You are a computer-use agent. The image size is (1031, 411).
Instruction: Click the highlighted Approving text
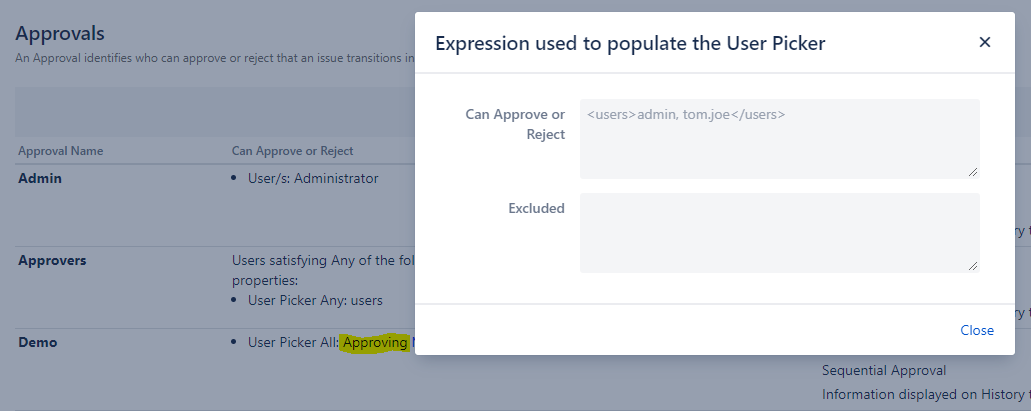pyautogui.click(x=375, y=343)
